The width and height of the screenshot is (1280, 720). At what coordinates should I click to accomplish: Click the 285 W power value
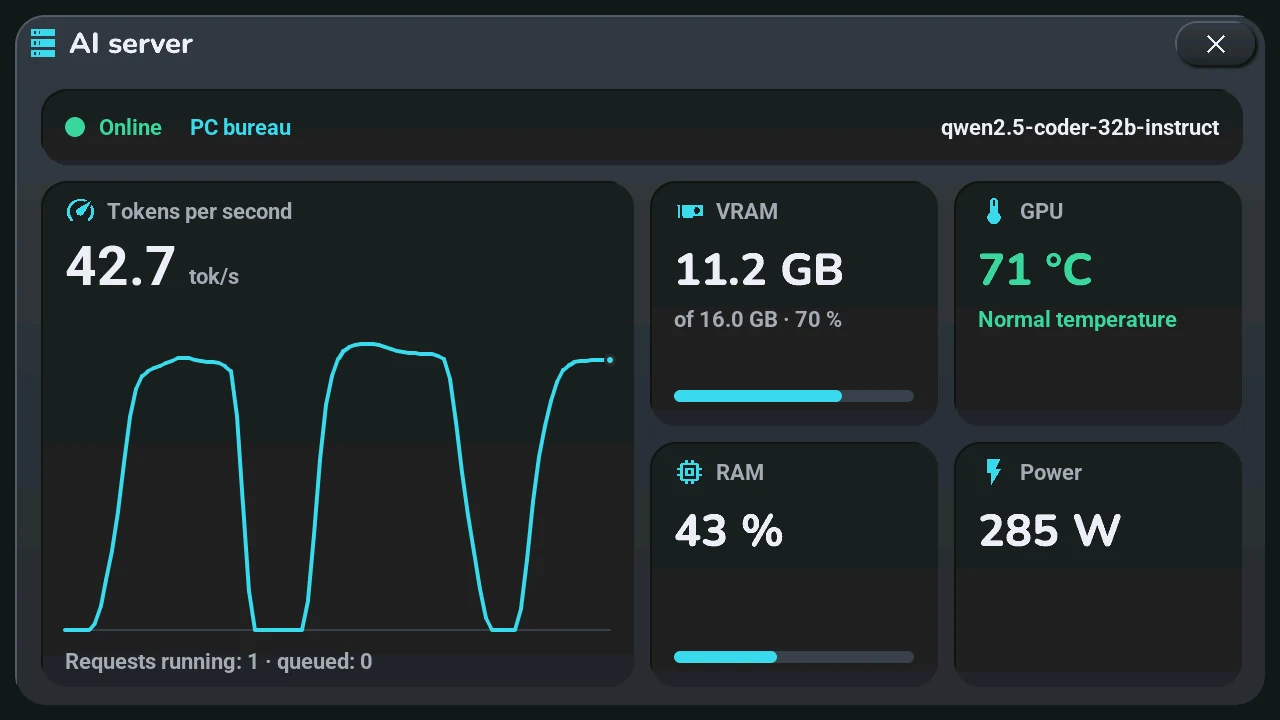(x=1049, y=531)
